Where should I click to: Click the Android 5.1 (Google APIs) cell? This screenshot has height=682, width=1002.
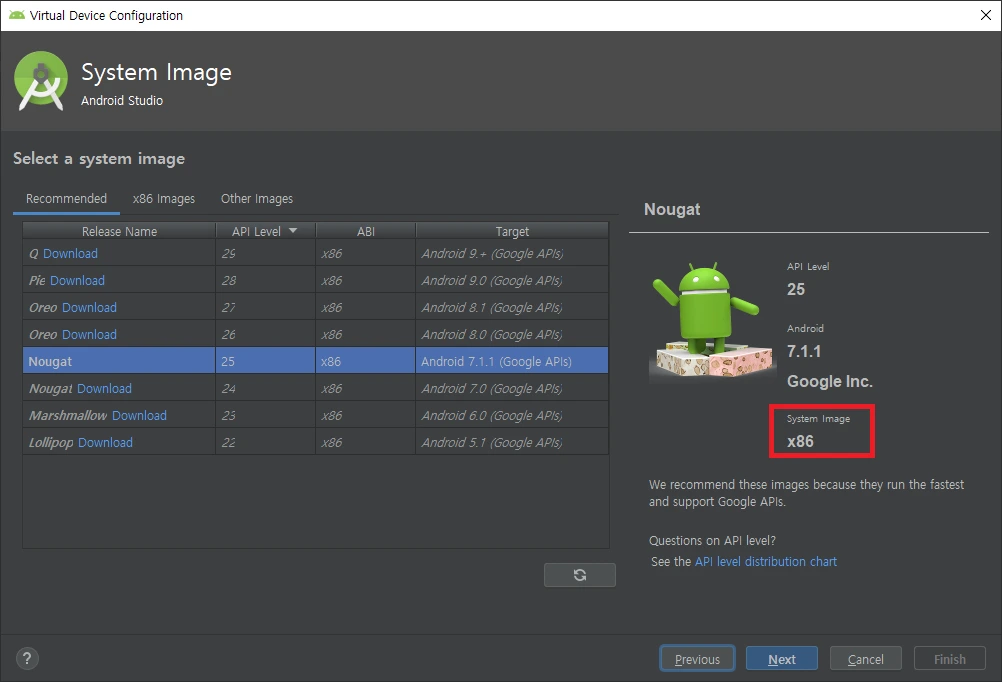(x=512, y=442)
